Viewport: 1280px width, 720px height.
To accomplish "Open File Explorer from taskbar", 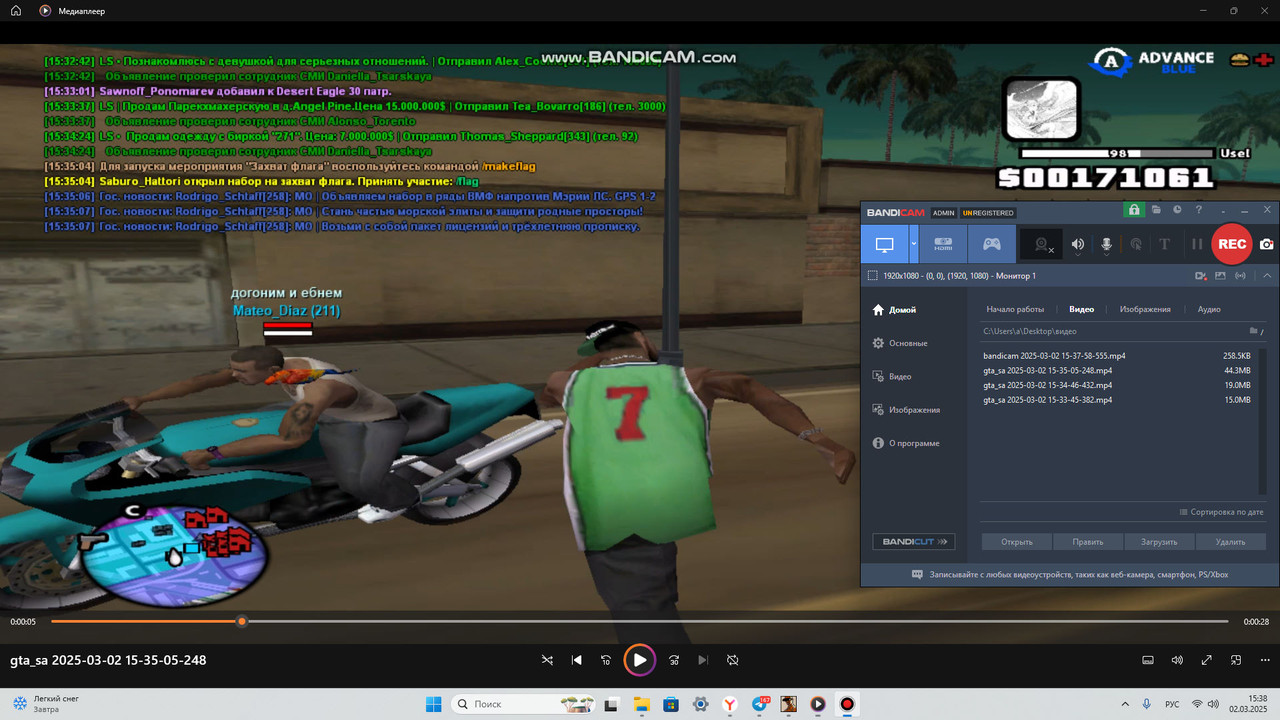I will pos(640,704).
